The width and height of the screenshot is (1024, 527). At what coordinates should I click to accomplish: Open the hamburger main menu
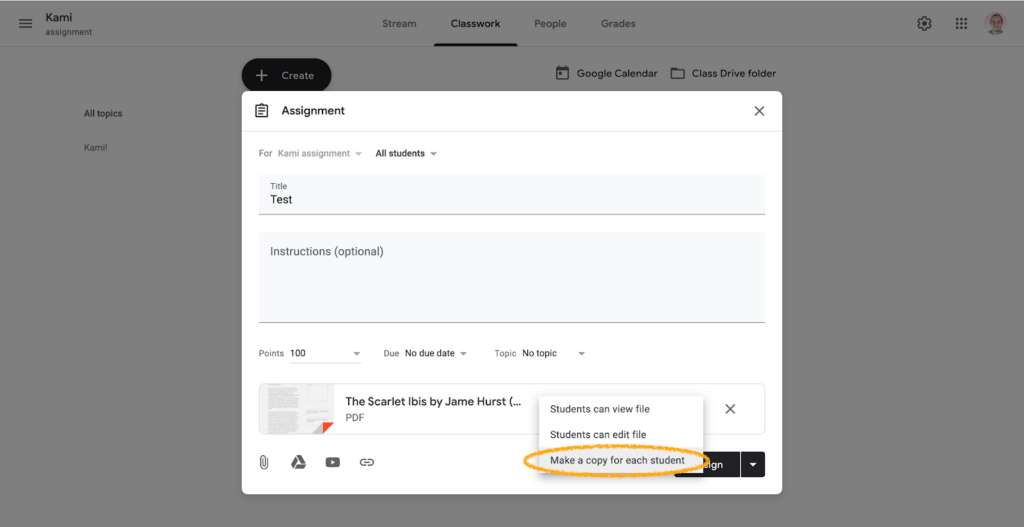(25, 24)
